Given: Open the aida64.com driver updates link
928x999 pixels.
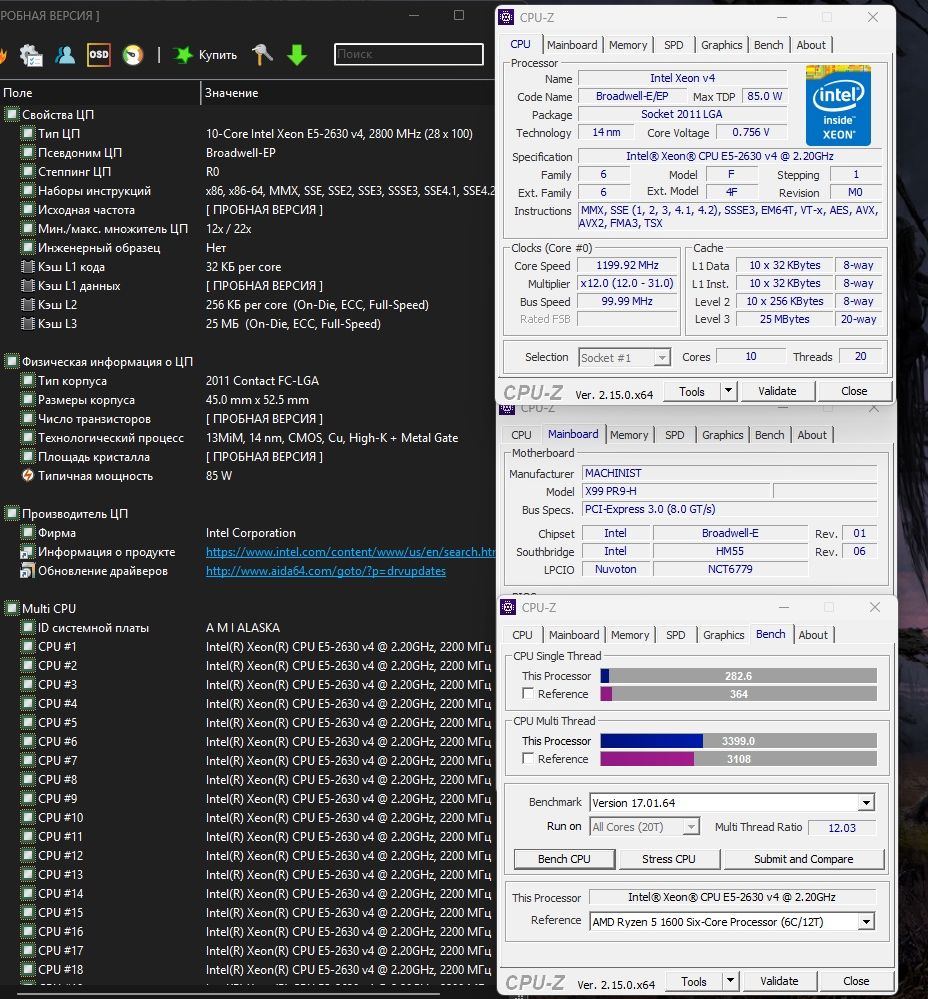Looking at the screenshot, I should point(325,571).
